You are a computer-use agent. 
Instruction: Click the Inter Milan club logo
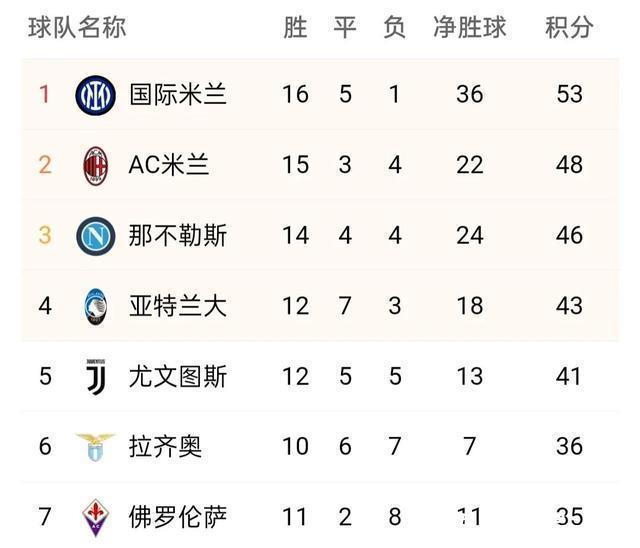tap(96, 95)
